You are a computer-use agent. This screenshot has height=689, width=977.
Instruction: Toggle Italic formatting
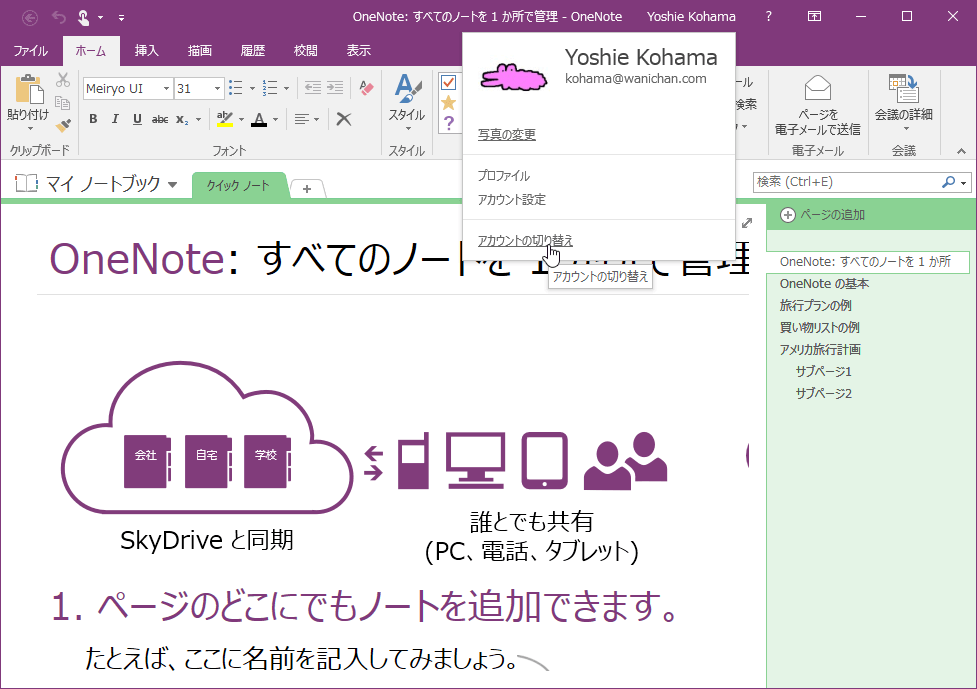pyautogui.click(x=115, y=119)
